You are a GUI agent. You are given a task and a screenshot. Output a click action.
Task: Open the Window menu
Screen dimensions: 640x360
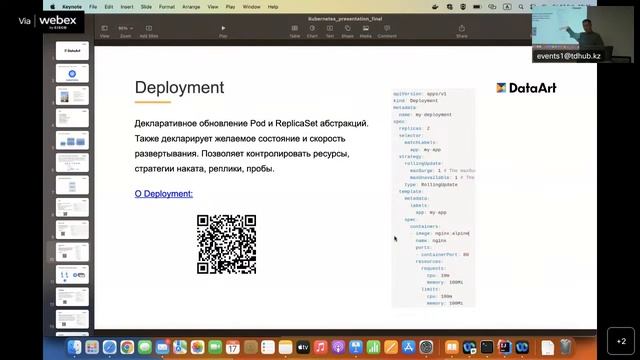point(251,7)
